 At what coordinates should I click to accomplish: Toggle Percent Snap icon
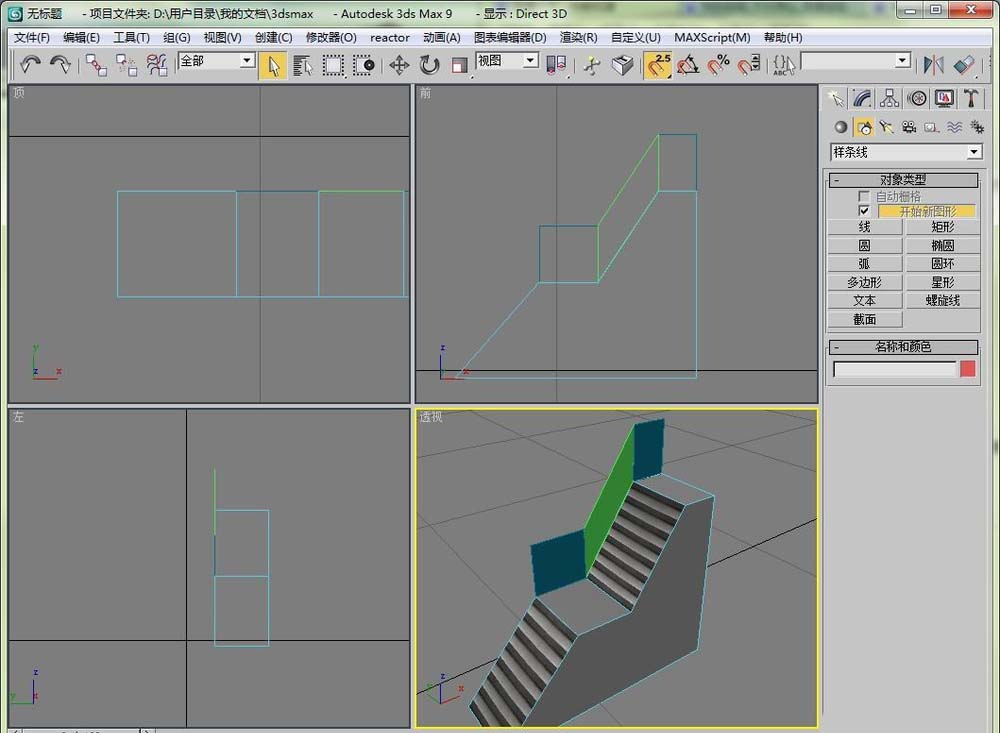(719, 65)
